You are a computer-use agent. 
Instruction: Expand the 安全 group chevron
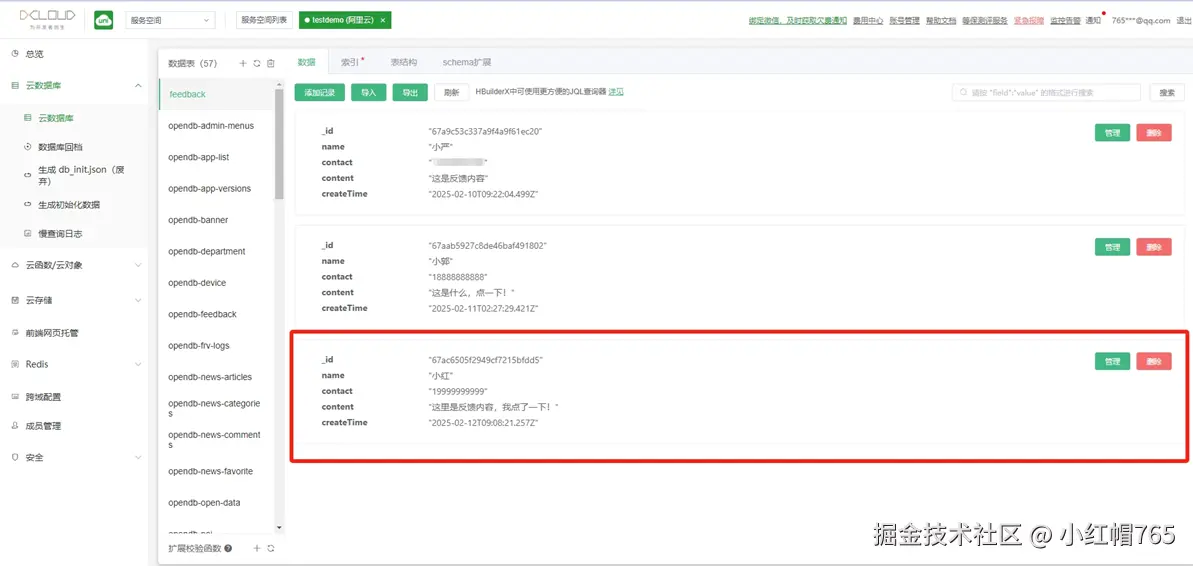click(138, 458)
